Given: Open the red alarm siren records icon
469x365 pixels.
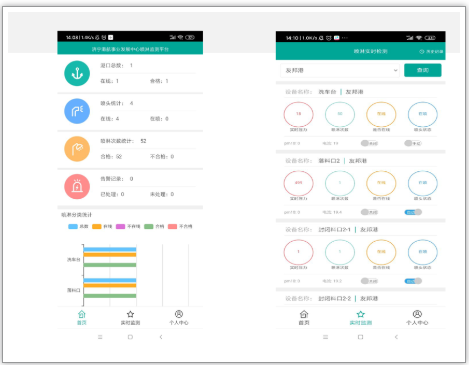Looking at the screenshot, I should point(77,186).
